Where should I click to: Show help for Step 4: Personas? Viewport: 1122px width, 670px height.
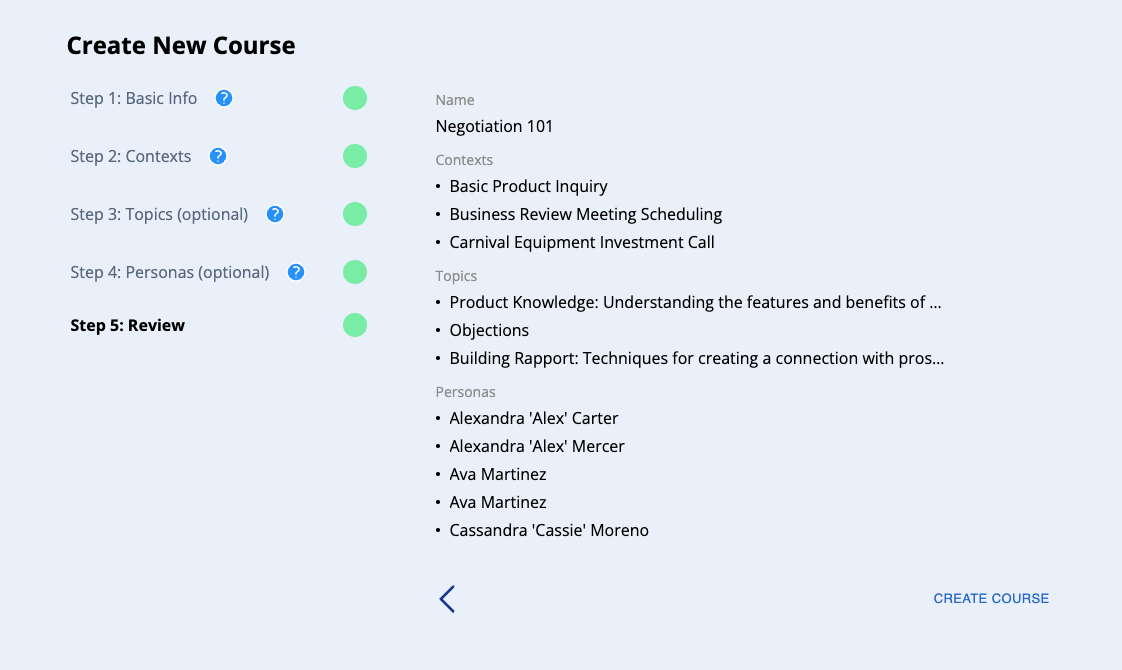click(x=296, y=272)
